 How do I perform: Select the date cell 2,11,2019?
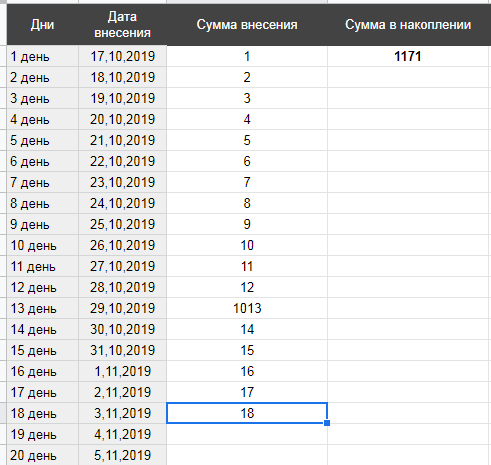[122, 392]
